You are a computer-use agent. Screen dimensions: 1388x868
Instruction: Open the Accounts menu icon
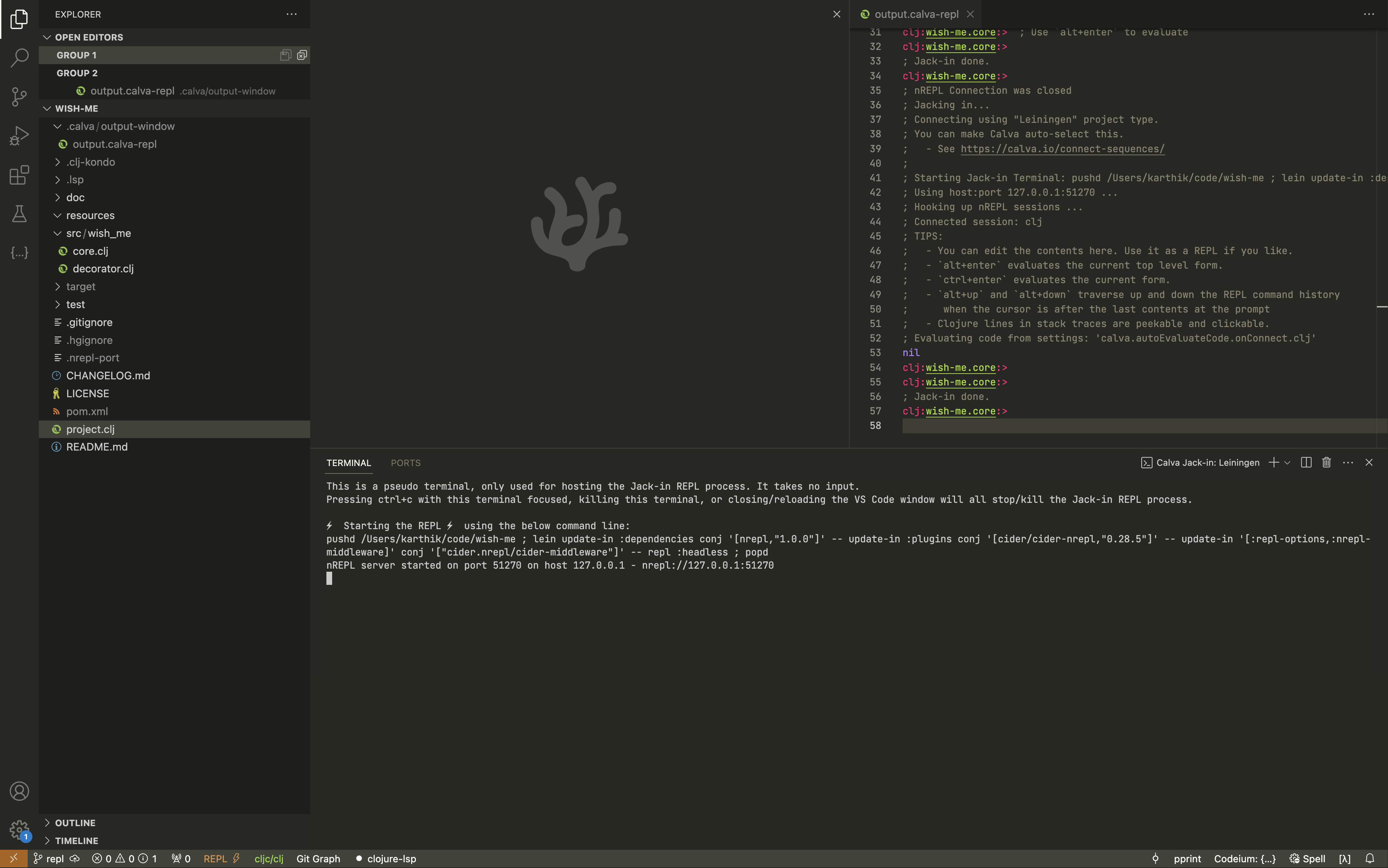click(19, 791)
